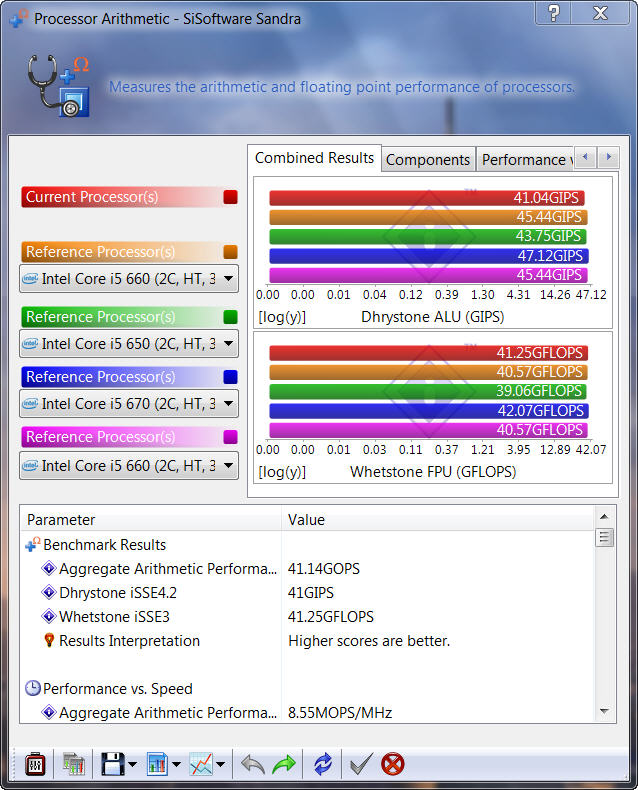Click the Value column header
The image size is (638, 790).
437,519
